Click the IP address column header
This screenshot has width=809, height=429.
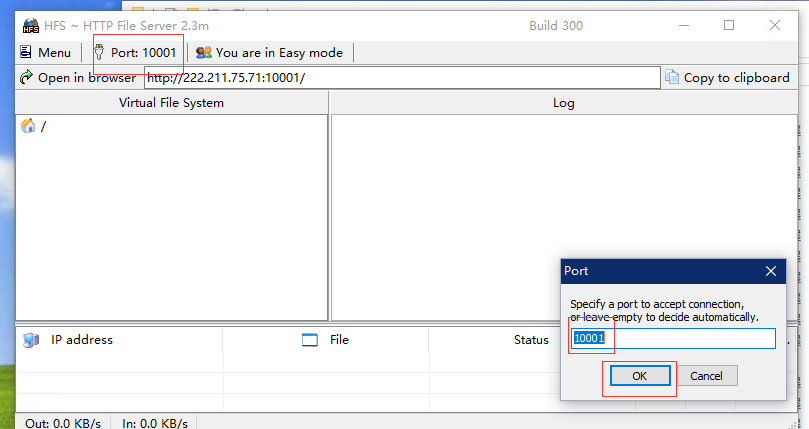click(x=82, y=339)
